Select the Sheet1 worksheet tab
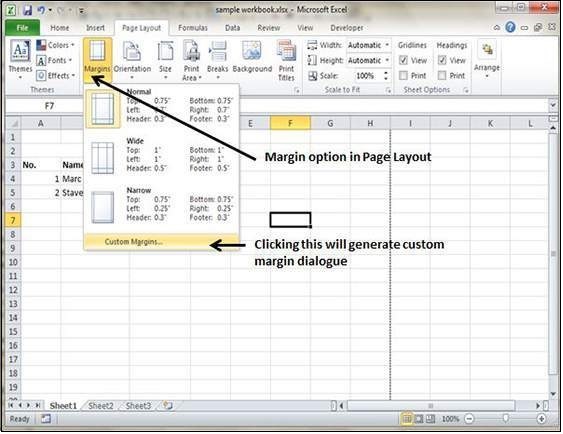The image size is (563, 434). coord(63,406)
